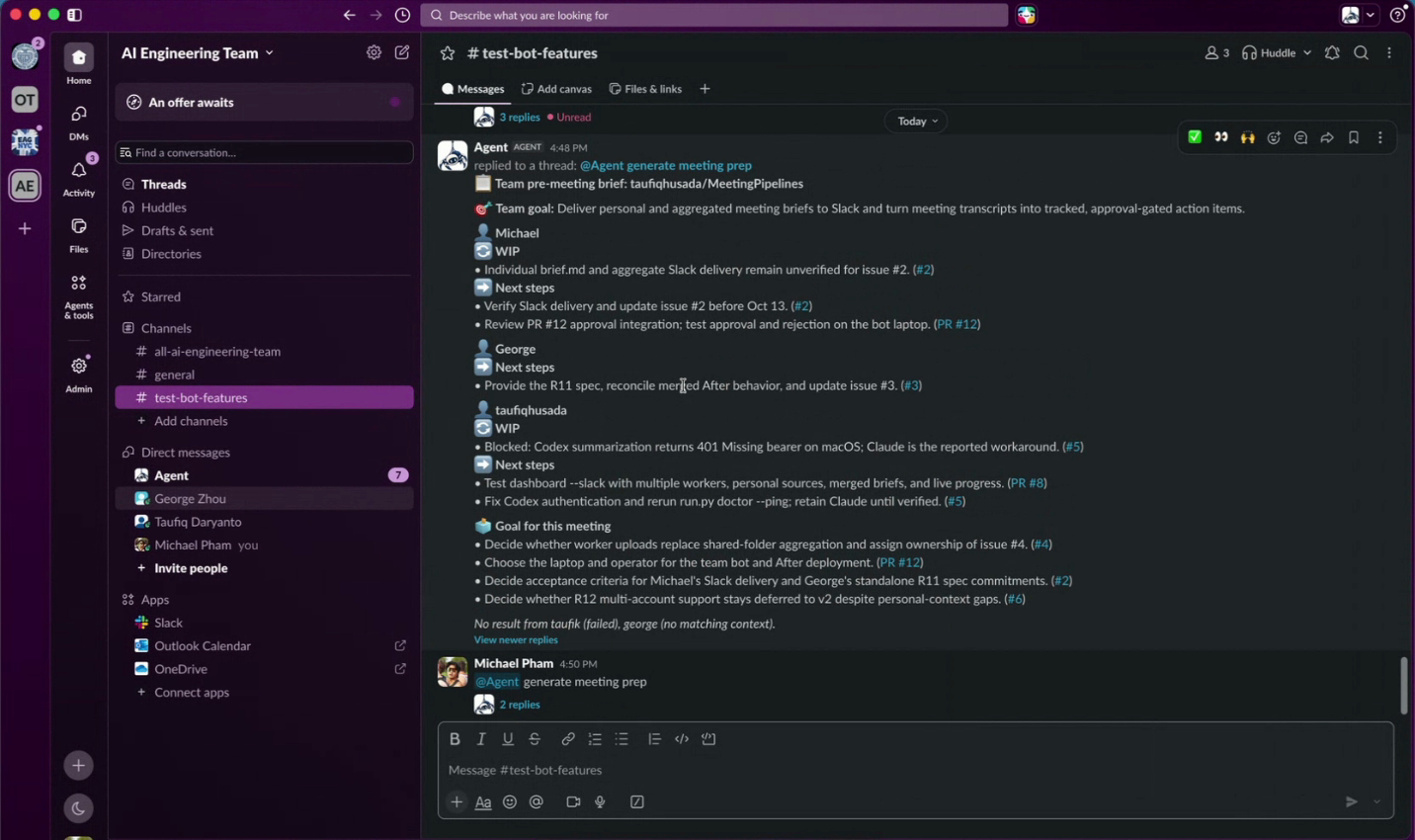Open More actions for the Agent message
This screenshot has height=840, width=1415.
pos(1380,138)
